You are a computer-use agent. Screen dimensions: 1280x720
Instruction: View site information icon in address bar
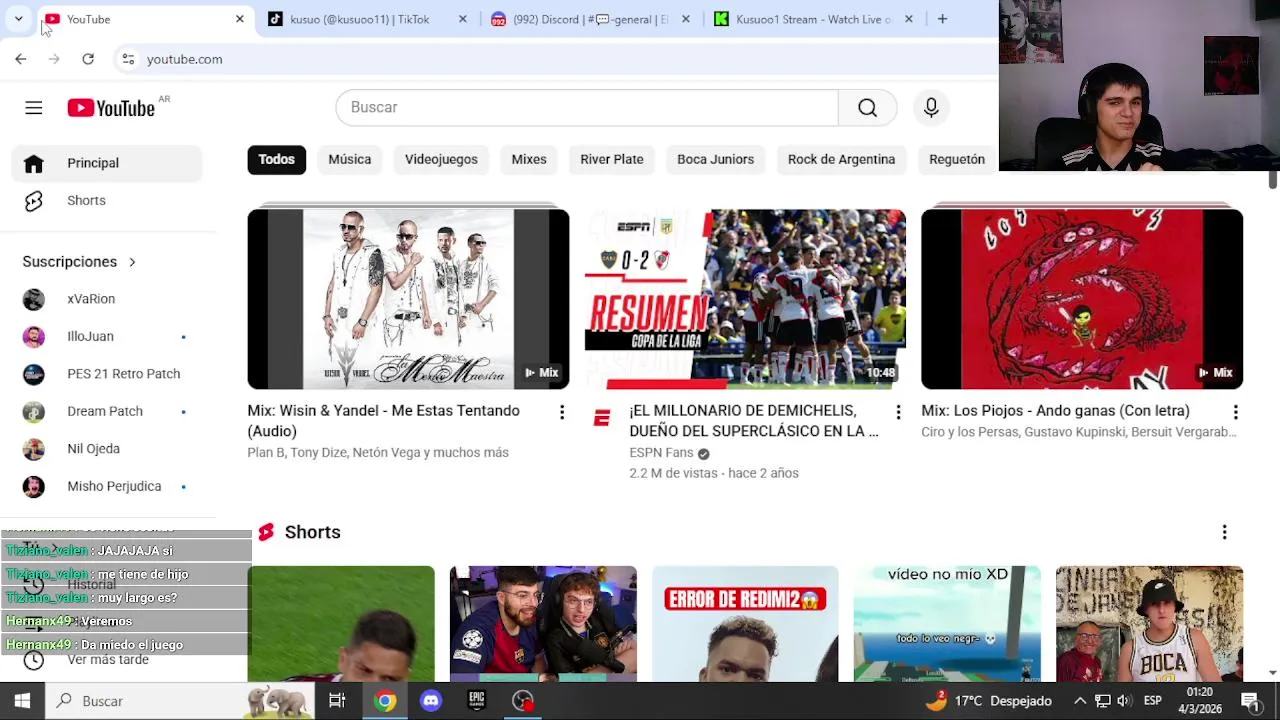coord(128,59)
